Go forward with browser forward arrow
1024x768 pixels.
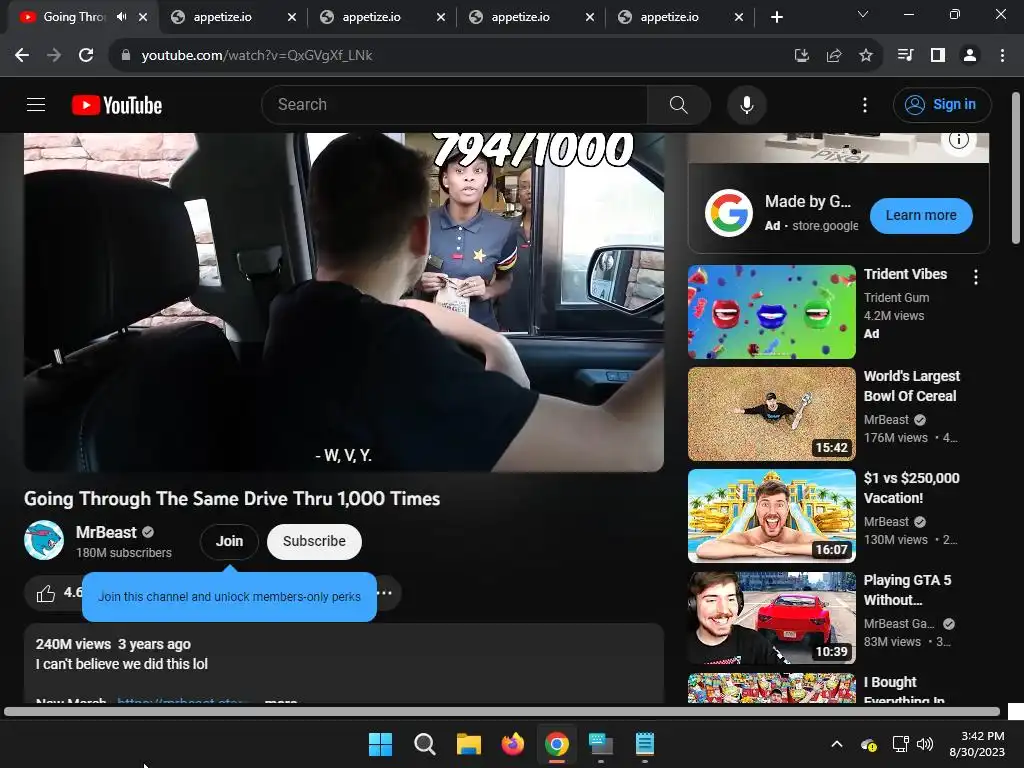[54, 56]
